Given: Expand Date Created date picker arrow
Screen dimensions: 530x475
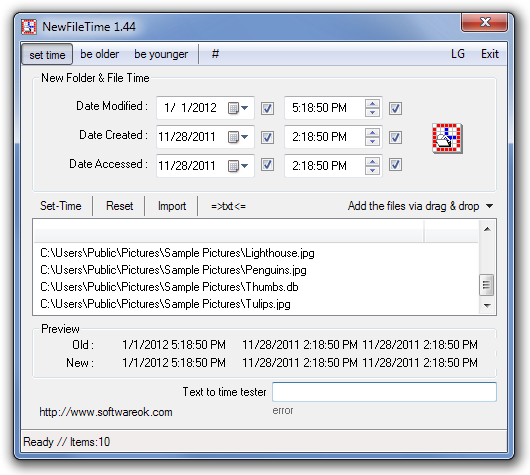Looking at the screenshot, I should (x=245, y=137).
